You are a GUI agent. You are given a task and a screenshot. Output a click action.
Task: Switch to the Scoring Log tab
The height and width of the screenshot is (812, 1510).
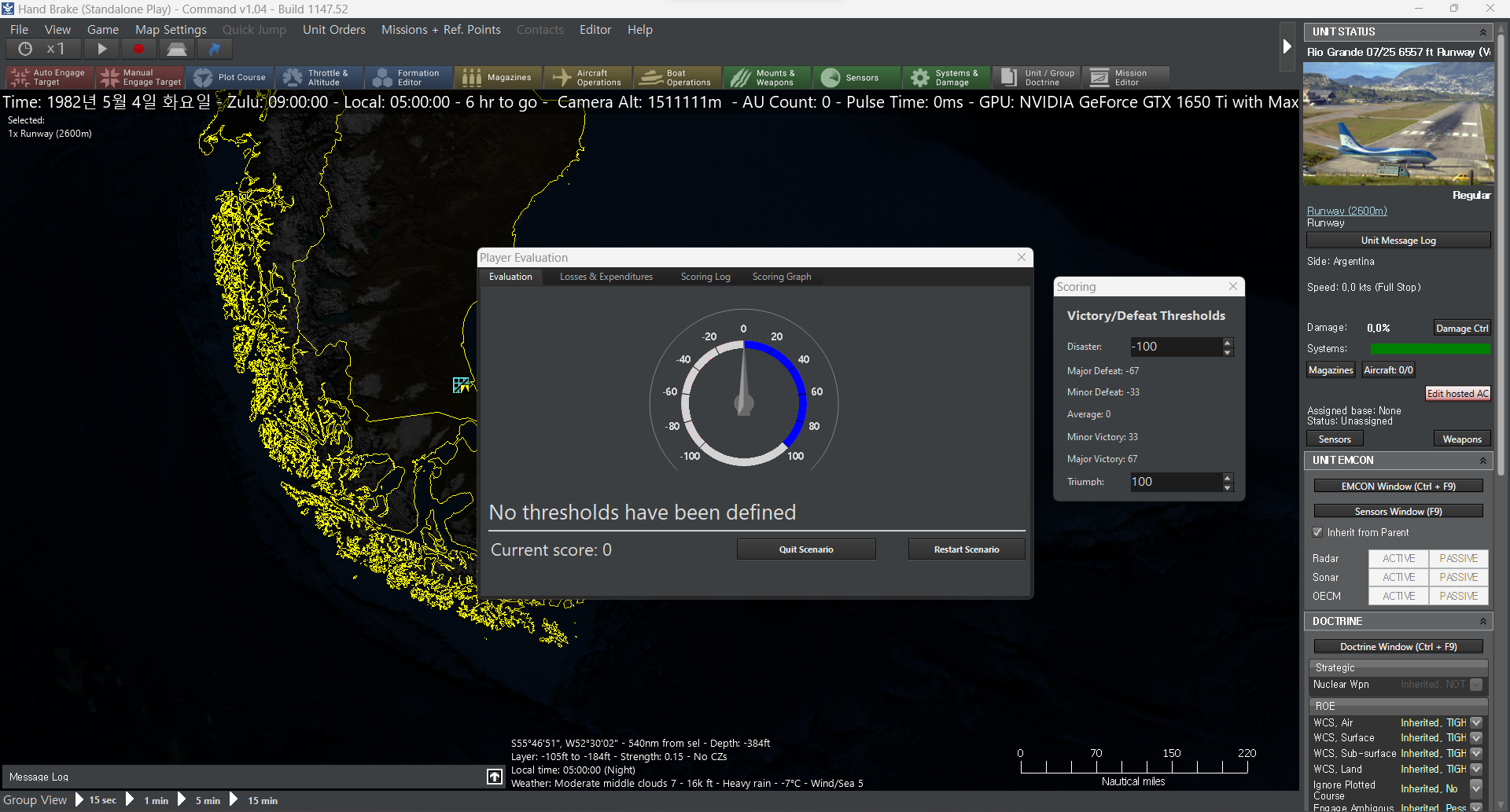(705, 277)
